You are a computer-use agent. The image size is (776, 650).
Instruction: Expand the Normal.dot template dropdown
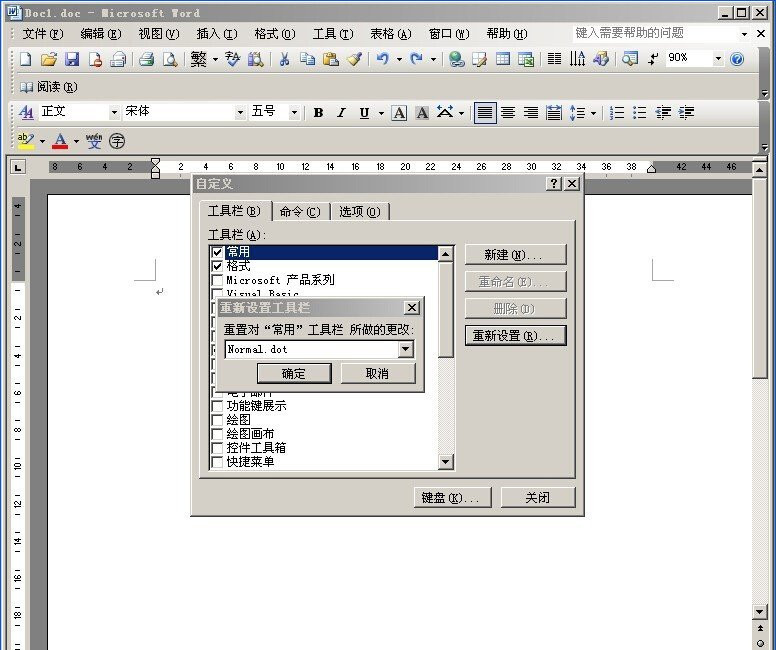point(405,349)
